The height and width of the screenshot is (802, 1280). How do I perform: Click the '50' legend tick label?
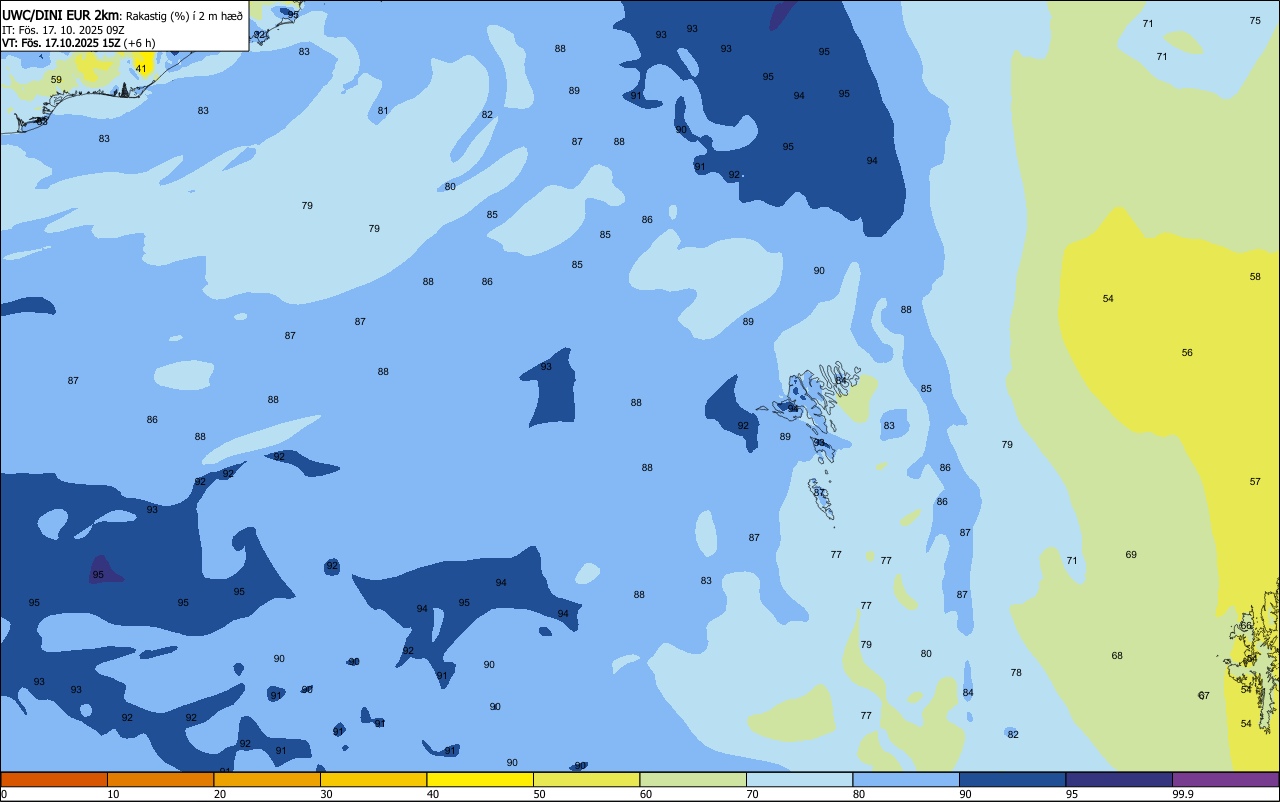click(x=540, y=794)
